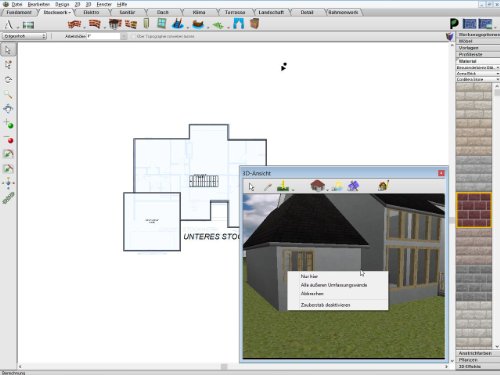
Task: Expand the third material dropdown above brick swatches
Action: 477,79
